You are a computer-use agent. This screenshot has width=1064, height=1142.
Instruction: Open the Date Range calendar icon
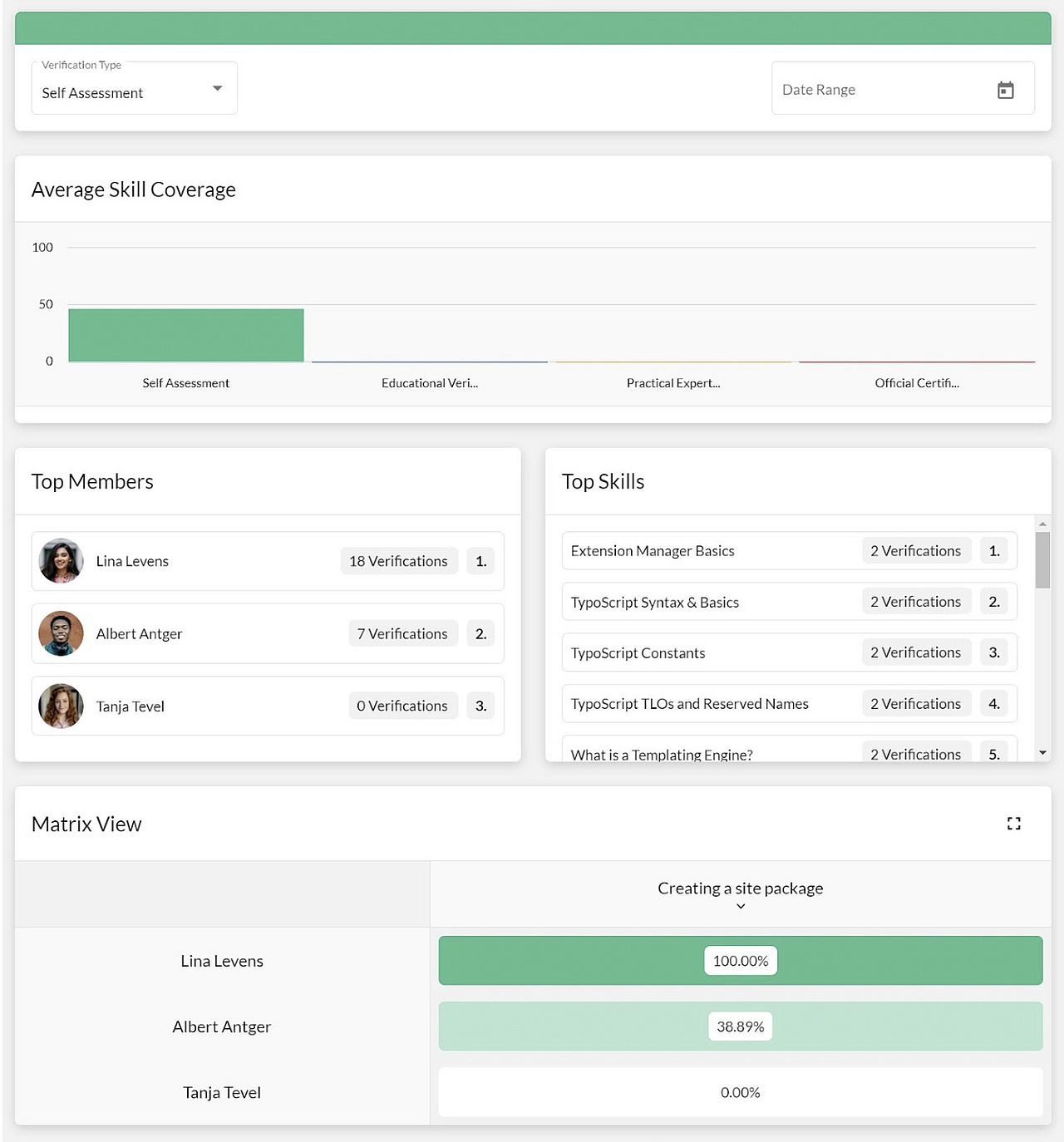tap(1005, 90)
